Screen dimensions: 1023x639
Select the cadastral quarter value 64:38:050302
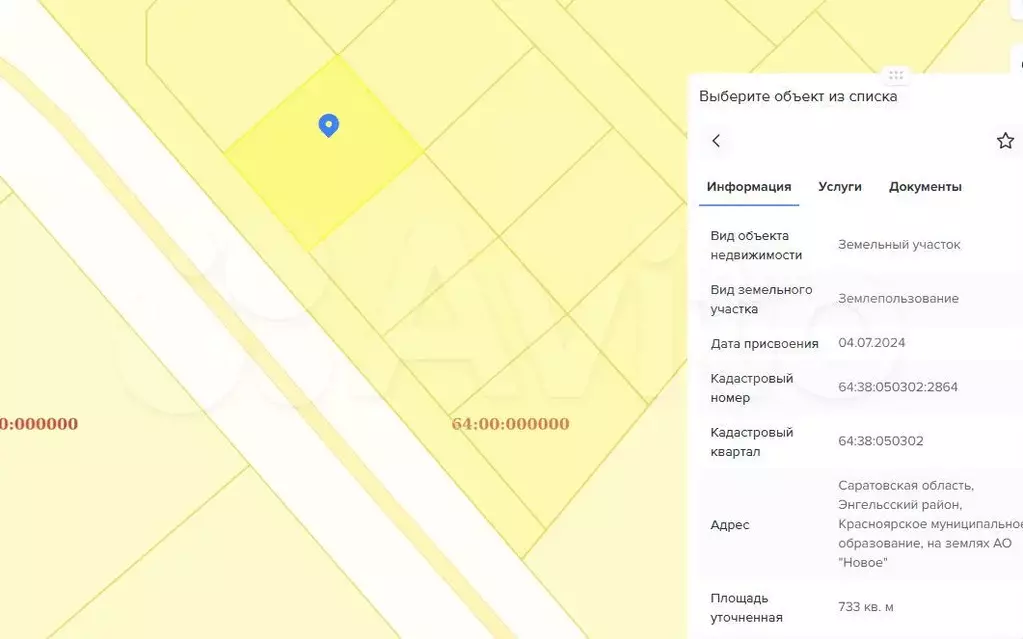881,441
